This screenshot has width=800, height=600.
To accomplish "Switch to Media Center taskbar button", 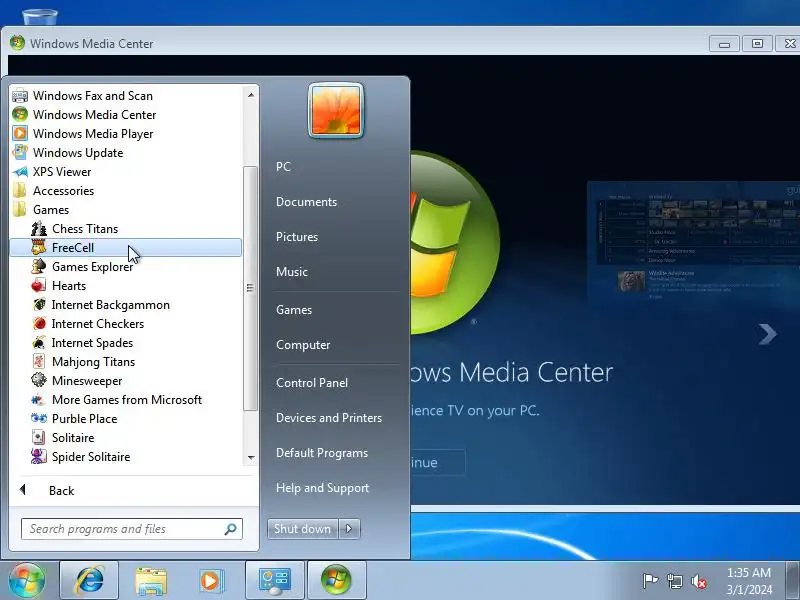I will click(336, 580).
